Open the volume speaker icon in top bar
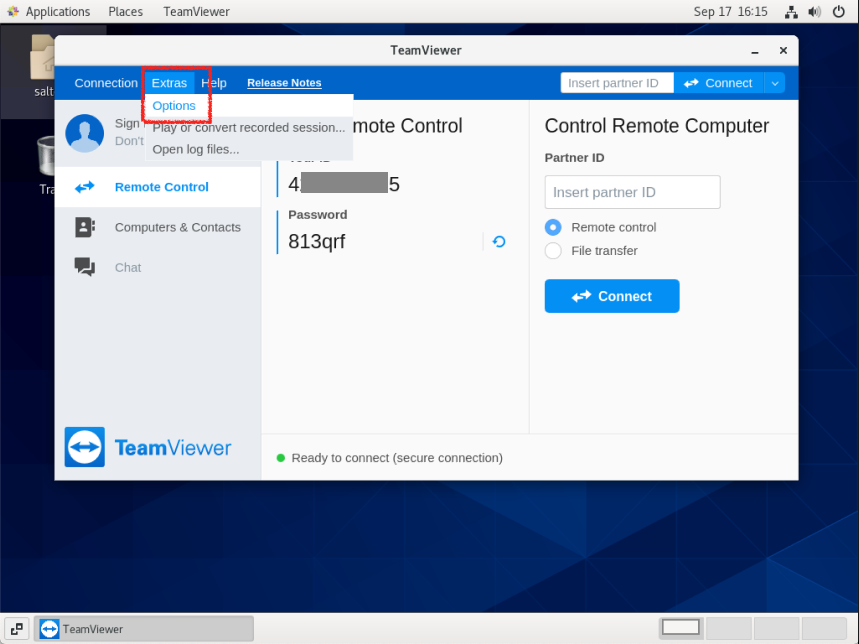859x644 pixels. (x=815, y=12)
